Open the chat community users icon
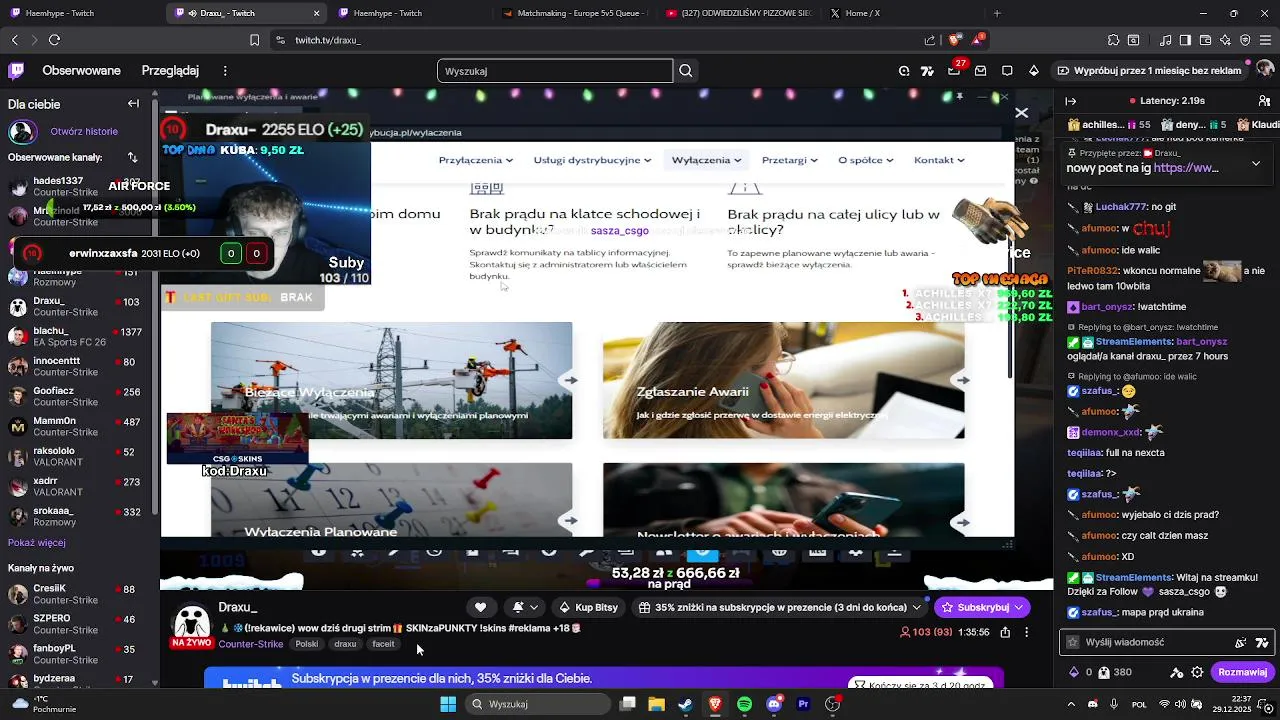The width and height of the screenshot is (1280, 720). click(1267, 101)
